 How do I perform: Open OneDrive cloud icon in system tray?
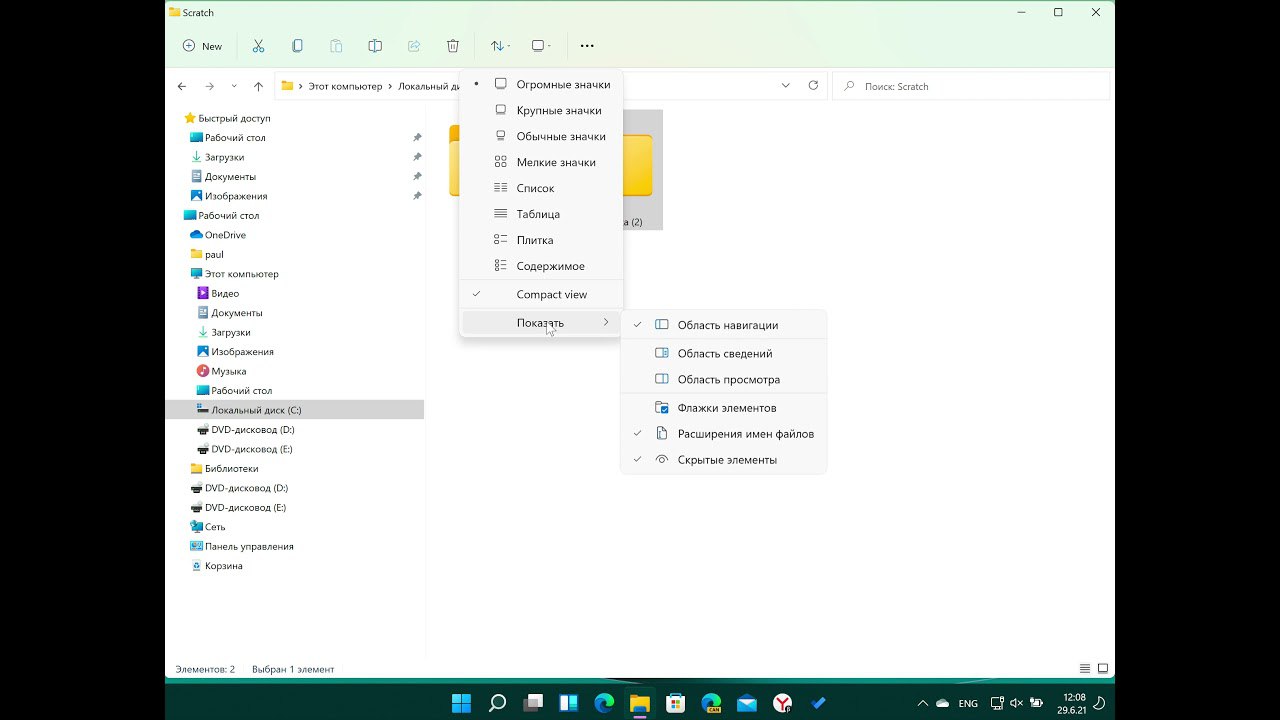942,704
